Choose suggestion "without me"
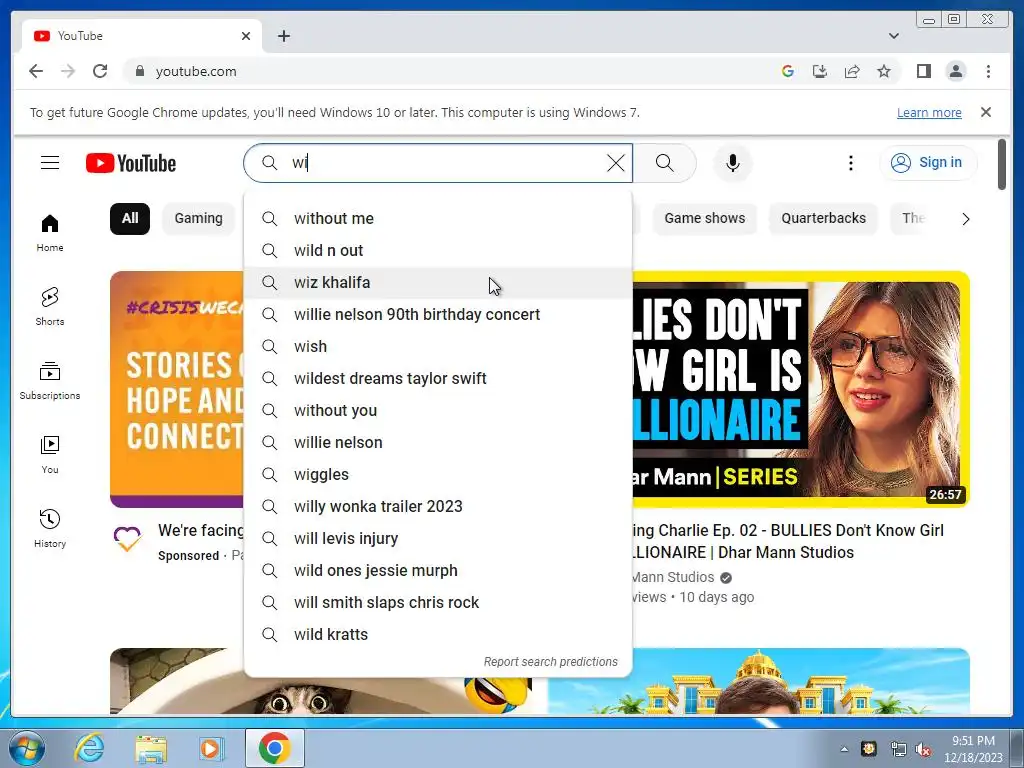Screen dimensions: 1024x768 tap(438, 218)
